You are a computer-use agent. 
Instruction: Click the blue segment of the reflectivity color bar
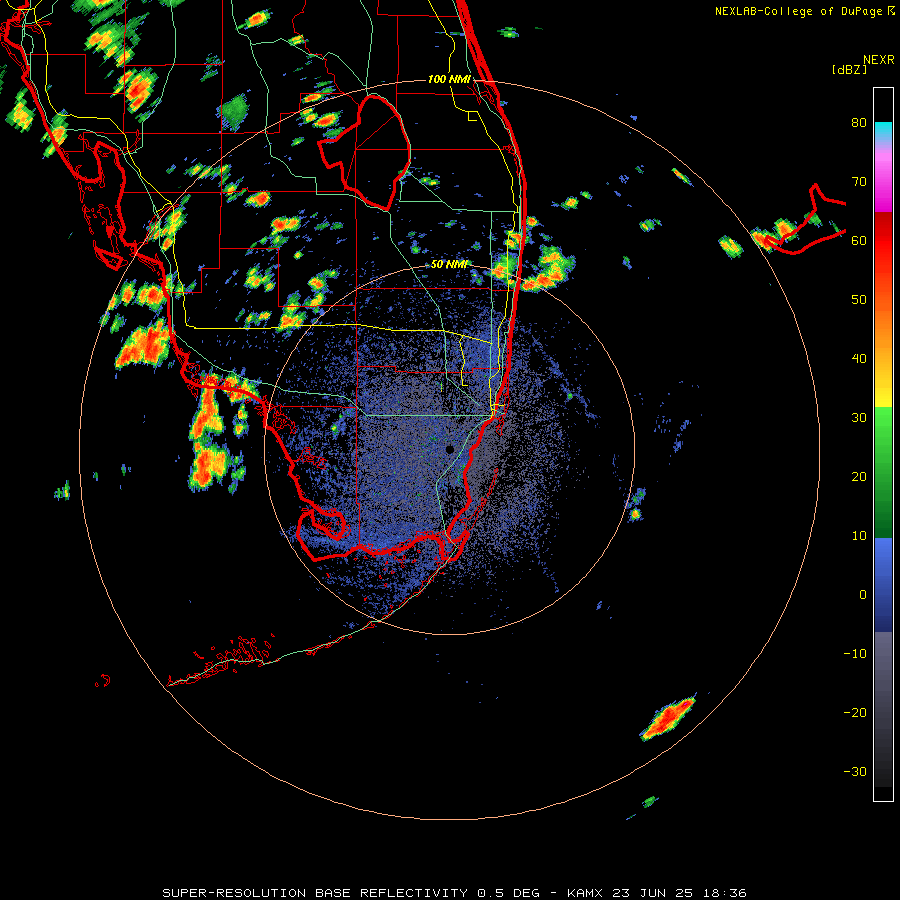pyautogui.click(x=883, y=584)
